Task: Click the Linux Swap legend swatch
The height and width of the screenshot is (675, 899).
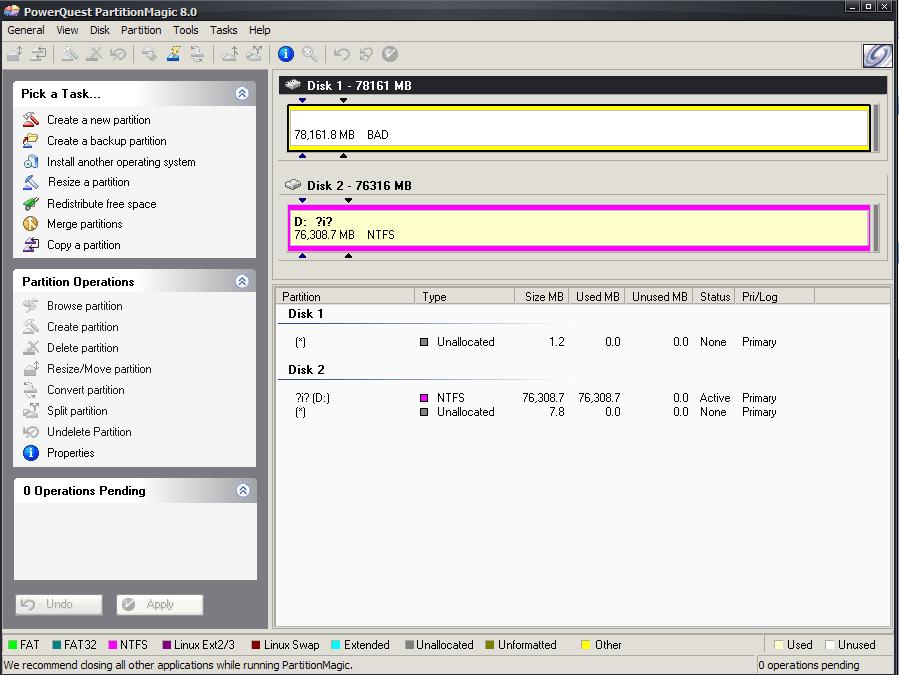Action: click(256, 645)
